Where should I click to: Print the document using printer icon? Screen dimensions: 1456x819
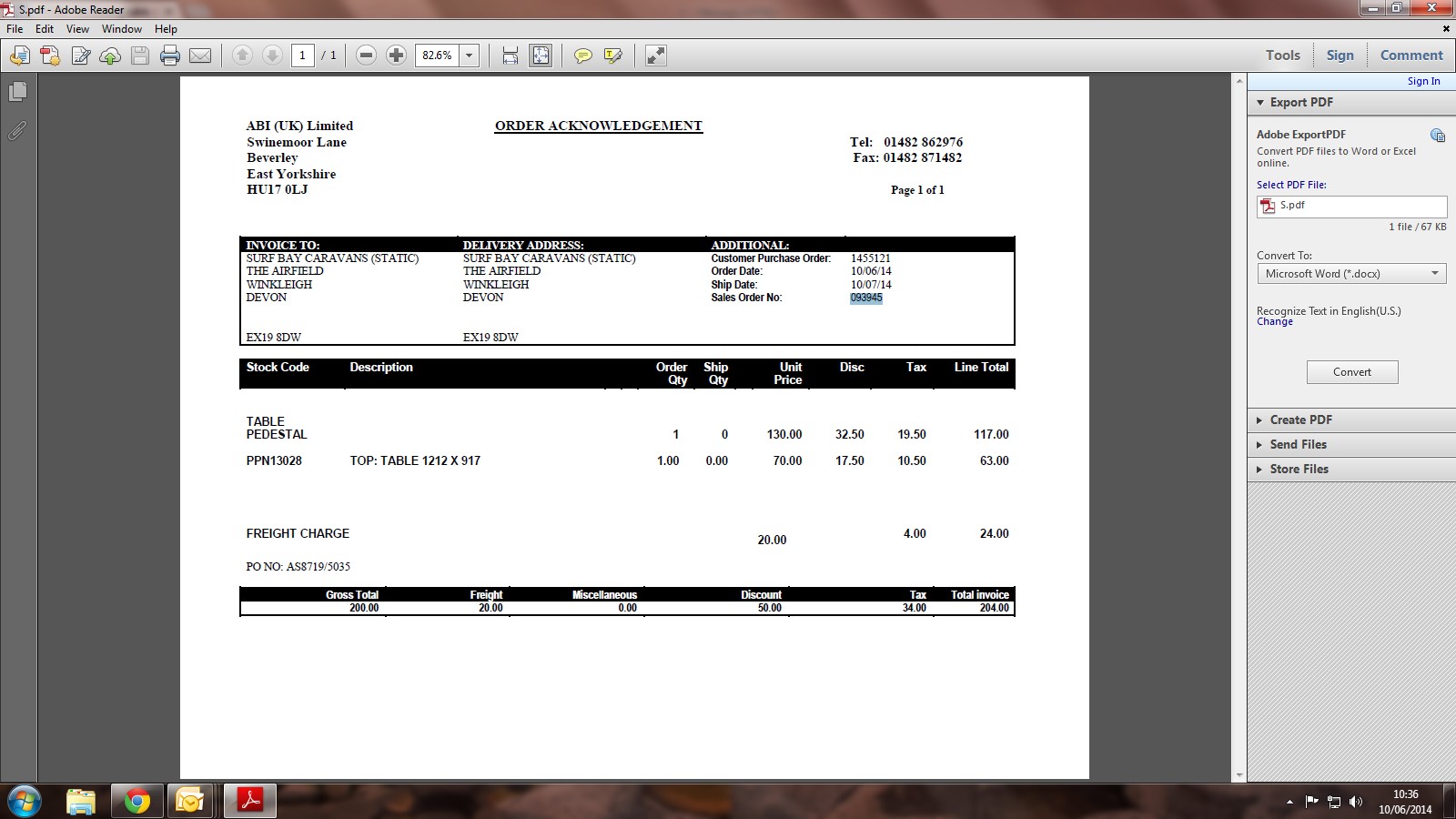tap(170, 56)
